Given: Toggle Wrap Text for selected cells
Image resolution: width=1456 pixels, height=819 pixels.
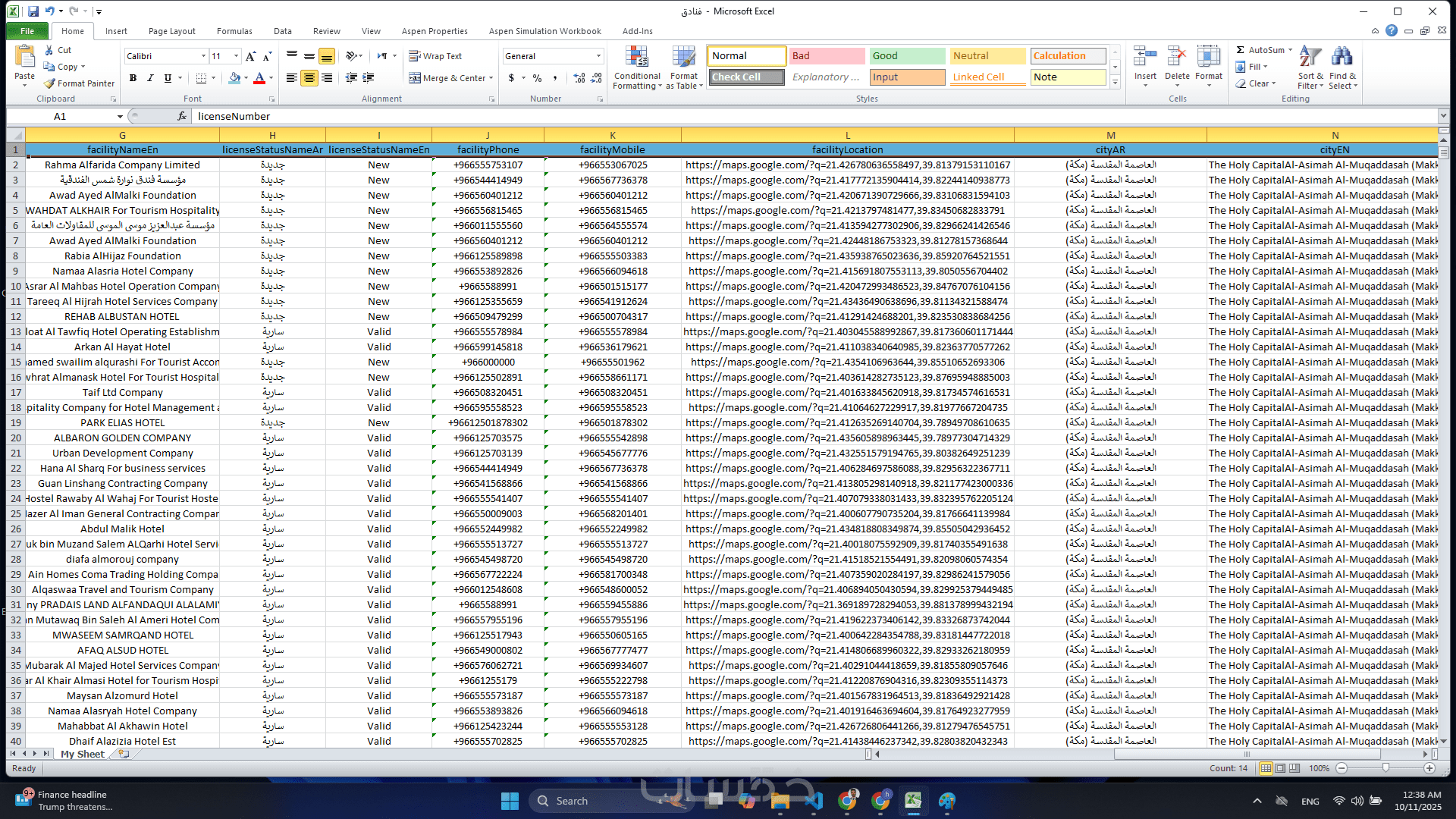Looking at the screenshot, I should tap(435, 56).
